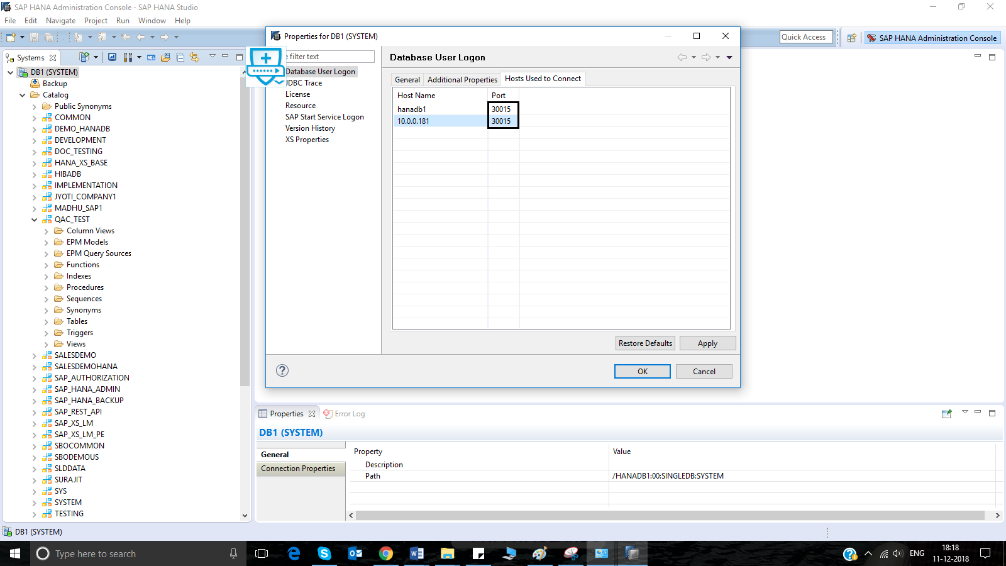Image resolution: width=1006 pixels, height=566 pixels.
Task: Open Microsoft Word from the taskbar
Action: pyautogui.click(x=416, y=553)
